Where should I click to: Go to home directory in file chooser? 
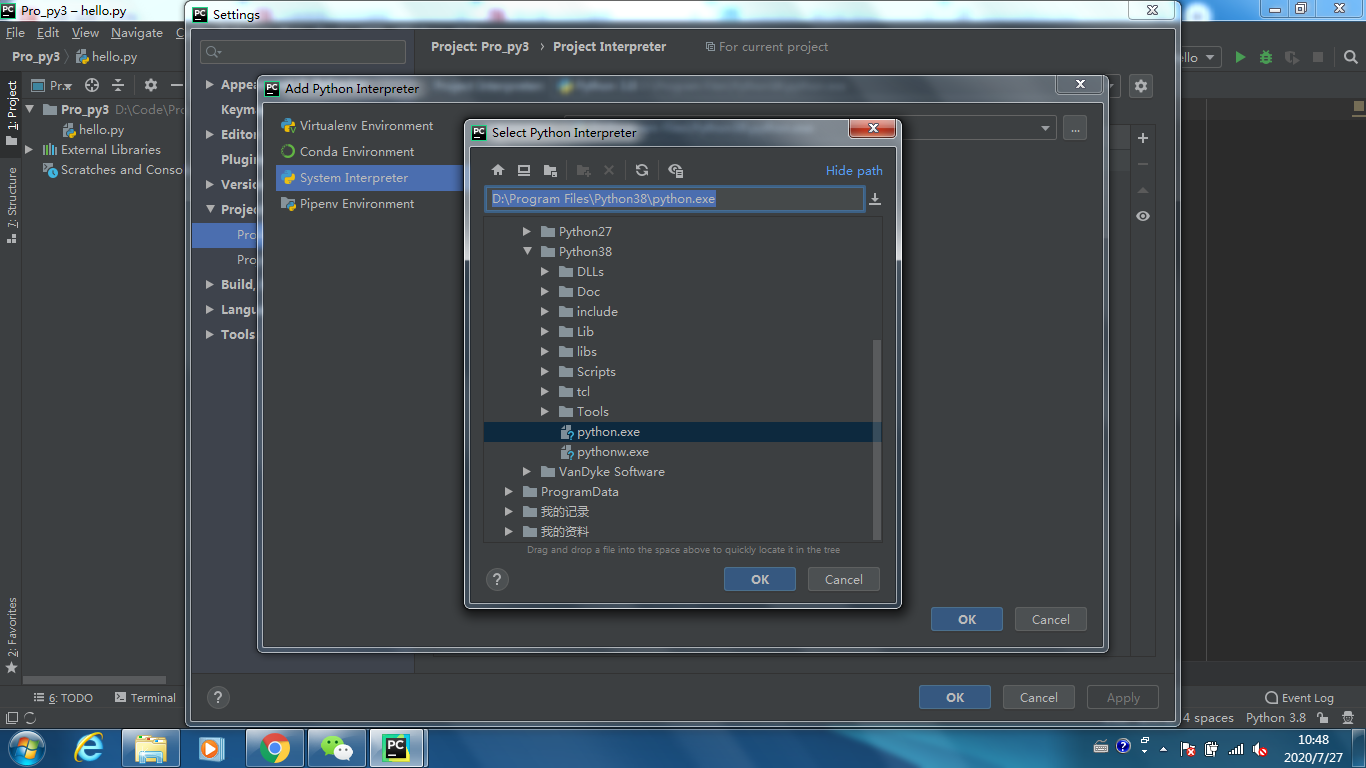click(498, 170)
